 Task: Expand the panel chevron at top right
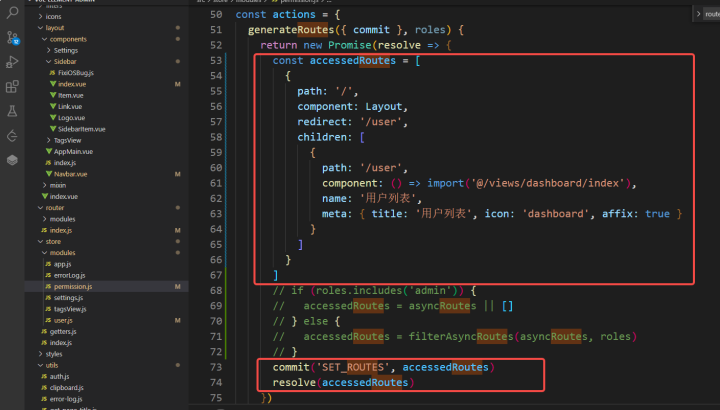(698, 14)
